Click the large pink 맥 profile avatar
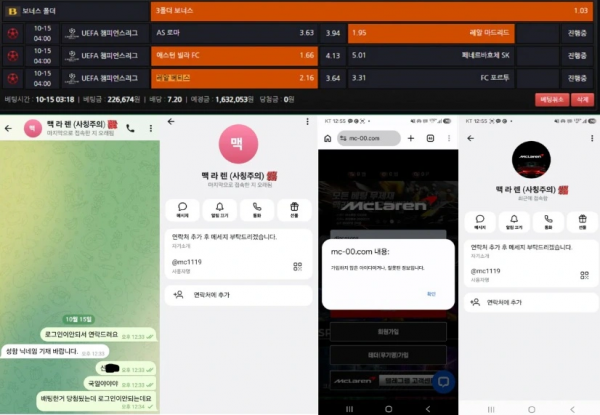The width and height of the screenshot is (600, 415). pos(238,144)
